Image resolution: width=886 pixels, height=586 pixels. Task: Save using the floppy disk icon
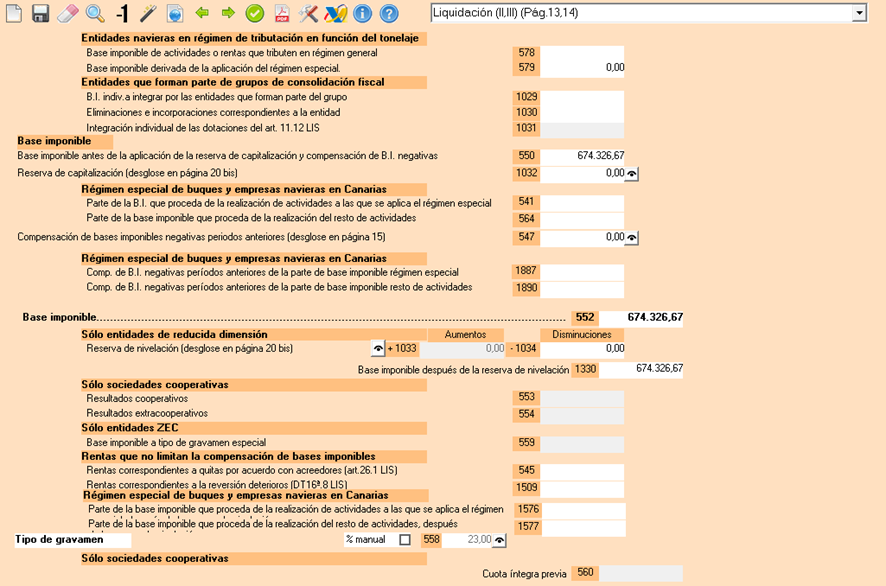click(41, 13)
